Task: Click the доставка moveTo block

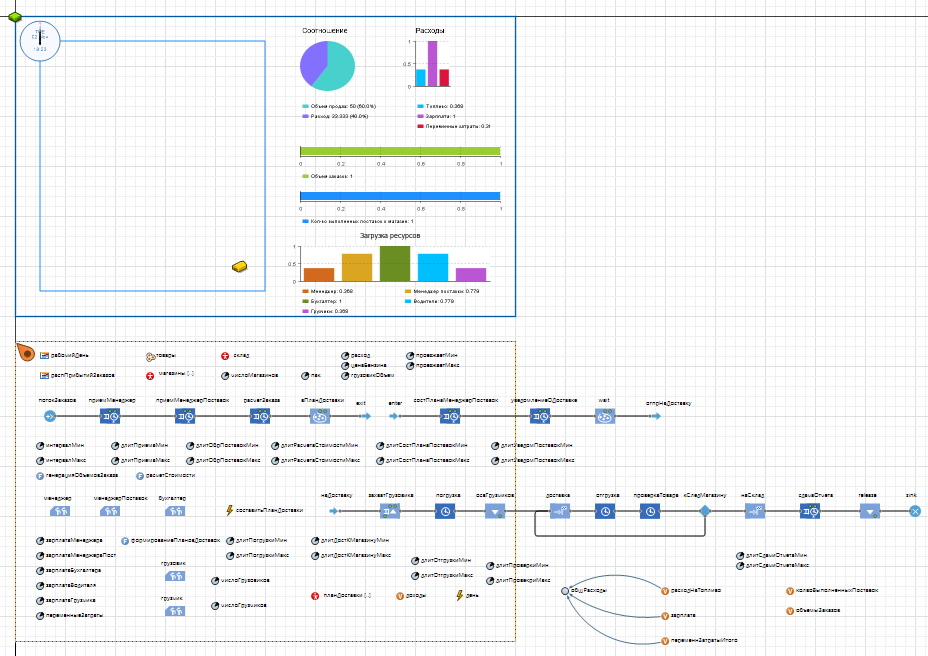Action: tap(560, 511)
